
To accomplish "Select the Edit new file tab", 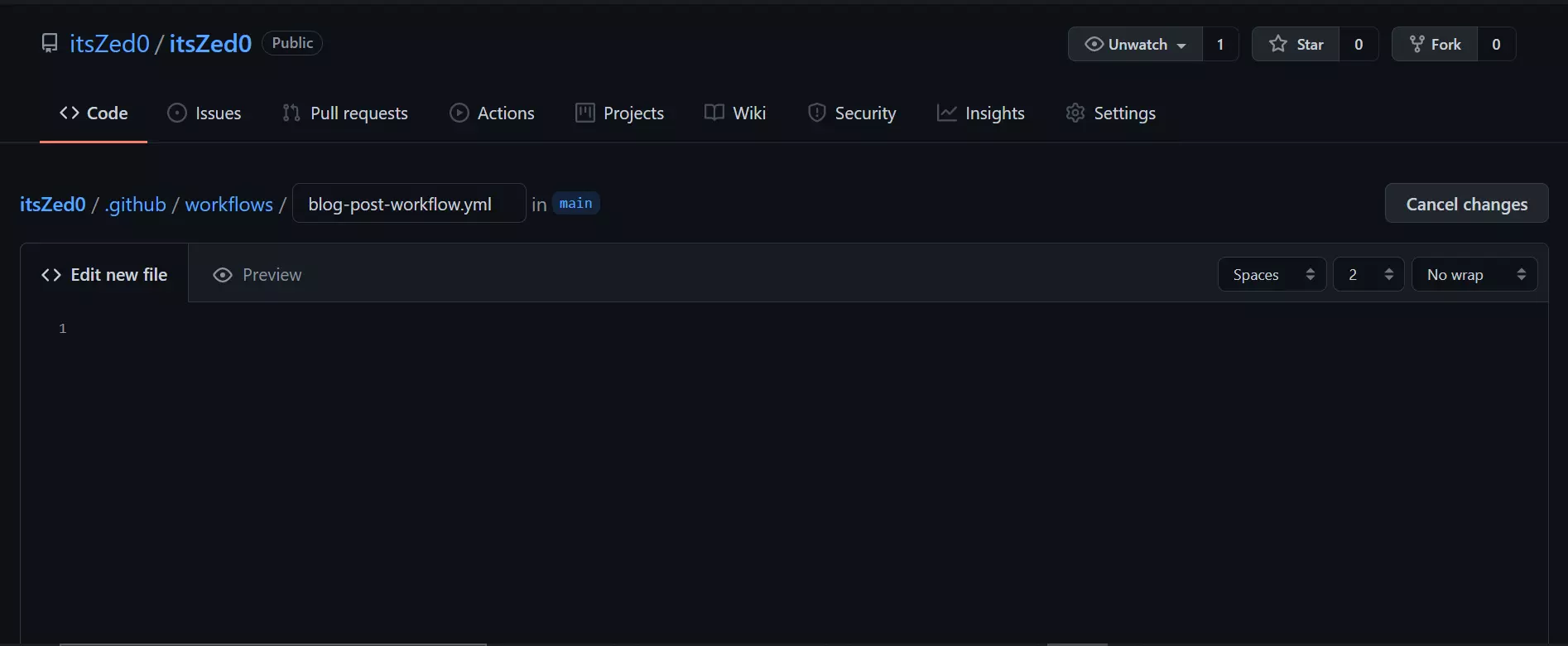I will (x=105, y=275).
